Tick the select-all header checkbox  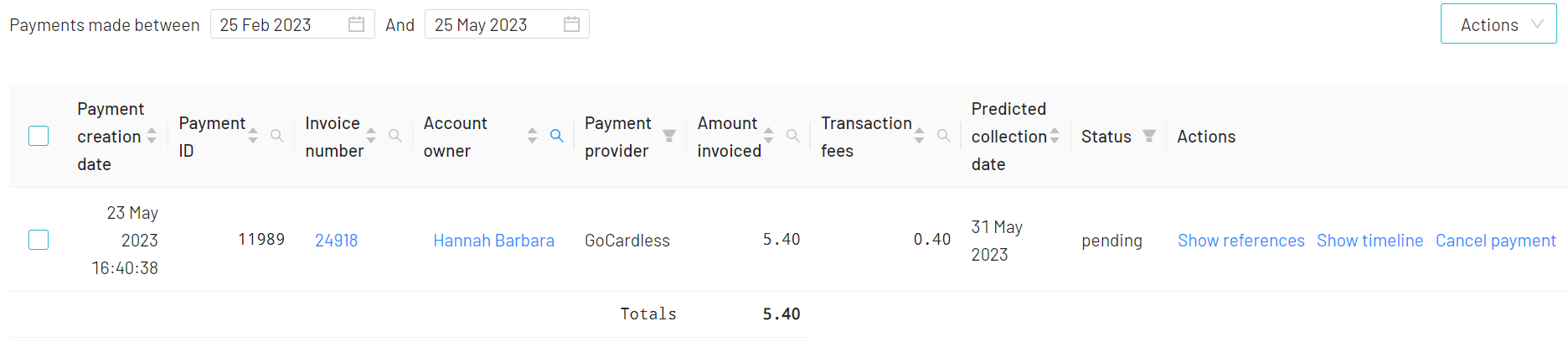pos(39,136)
